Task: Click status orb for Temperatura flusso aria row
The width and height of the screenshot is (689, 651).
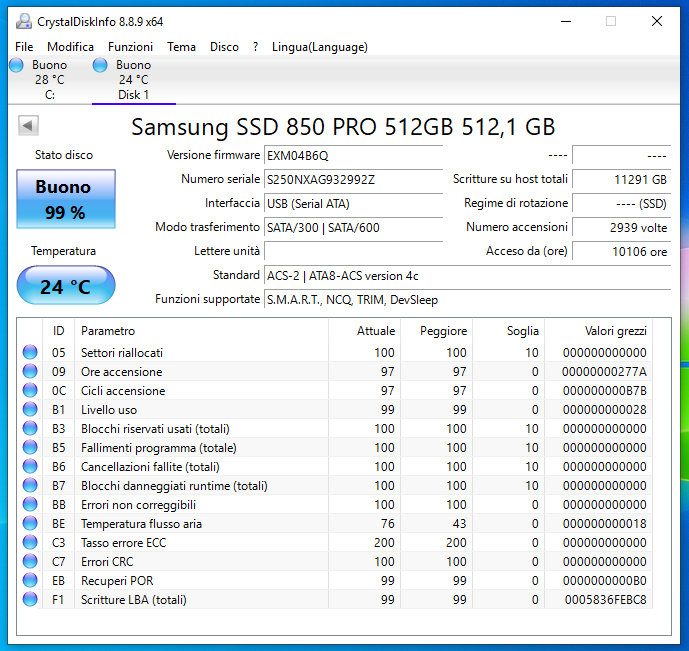Action: [30, 523]
